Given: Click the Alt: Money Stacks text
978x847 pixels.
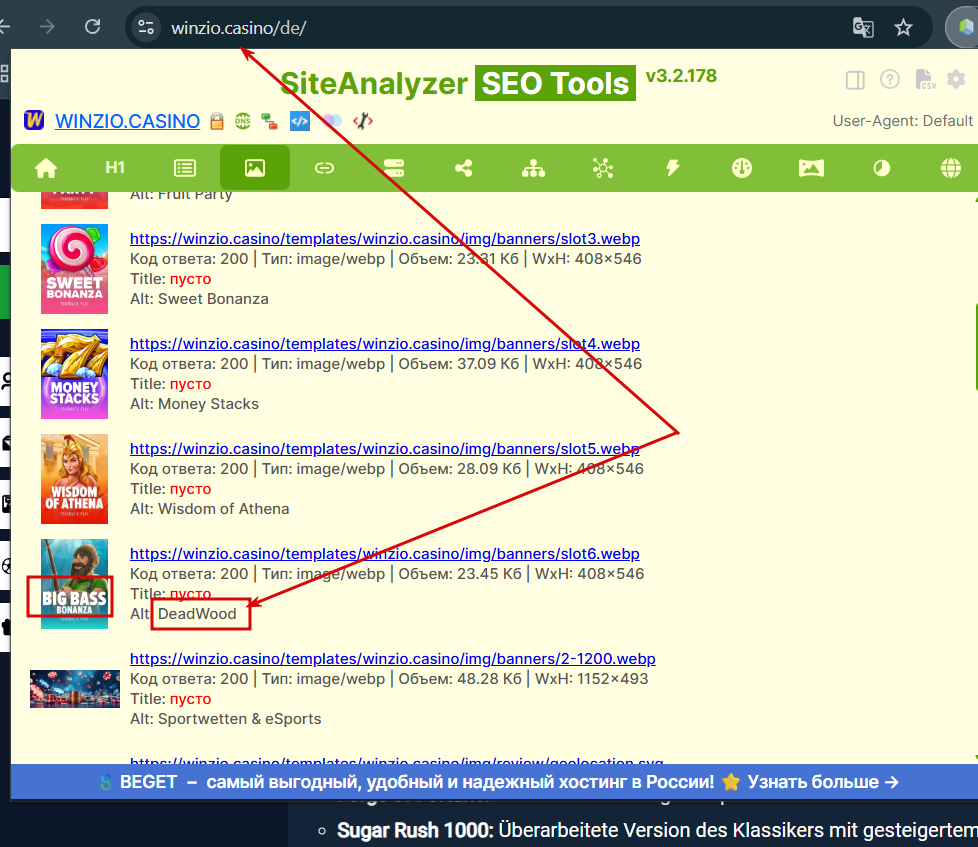Looking at the screenshot, I should tap(195, 404).
